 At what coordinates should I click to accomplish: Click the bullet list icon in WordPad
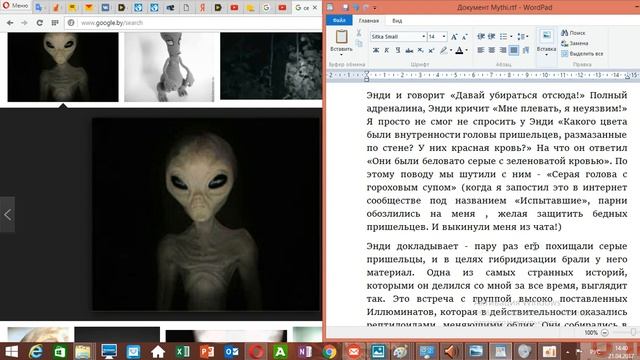tap(503, 37)
